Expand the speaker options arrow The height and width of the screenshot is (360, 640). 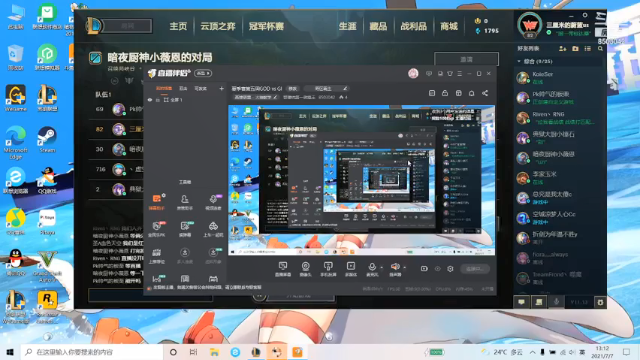(404, 268)
